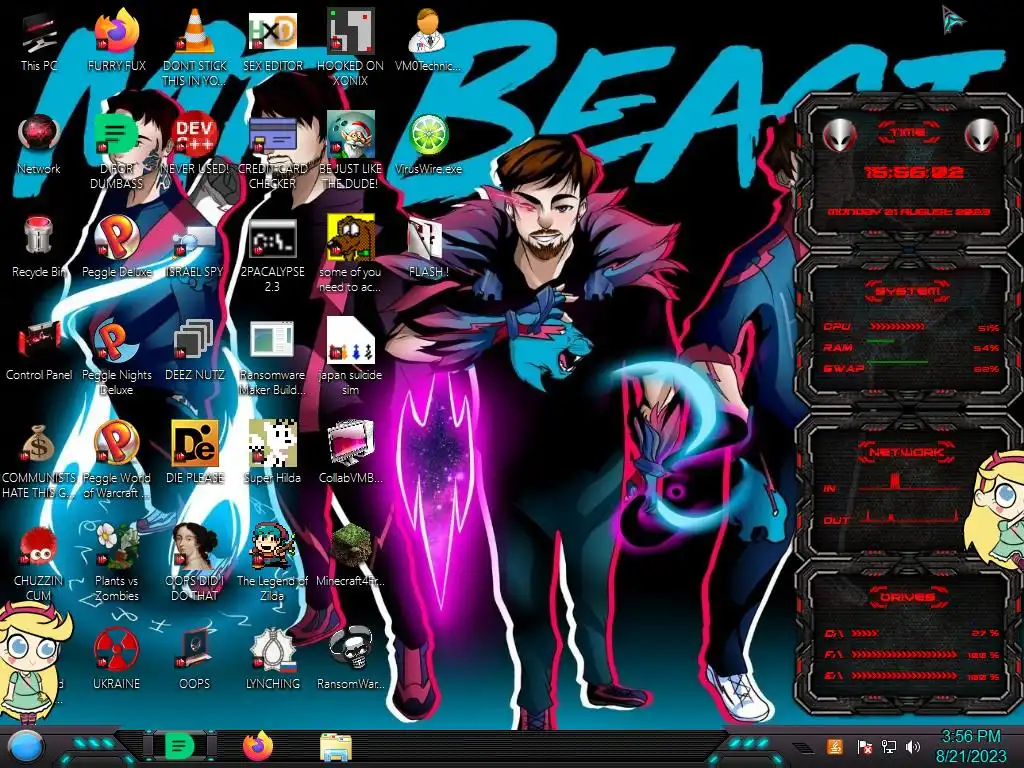Click the CPU usage bar in widget

[897, 327]
